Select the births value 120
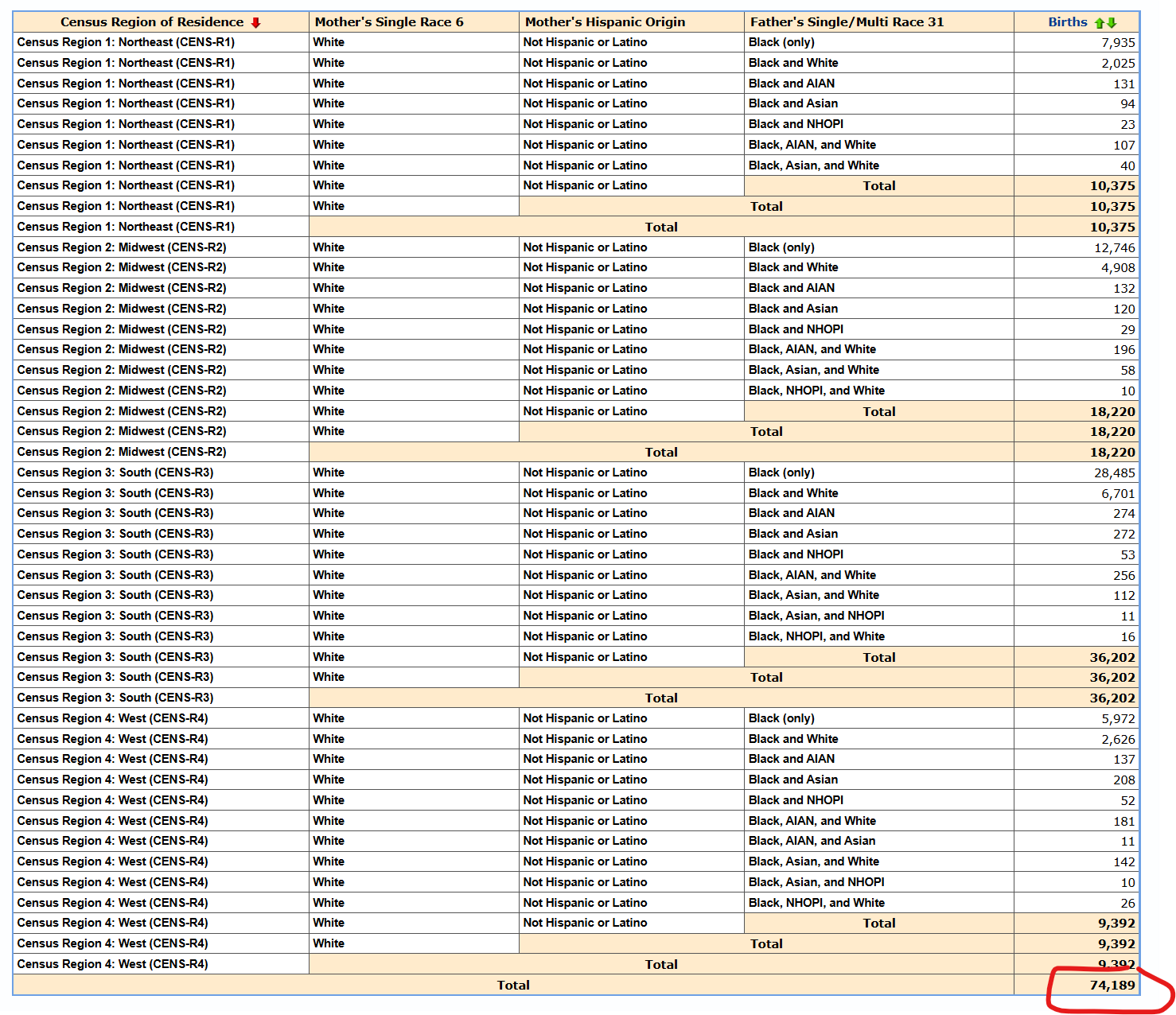Viewport: 1176px width, 1015px height. point(1124,309)
